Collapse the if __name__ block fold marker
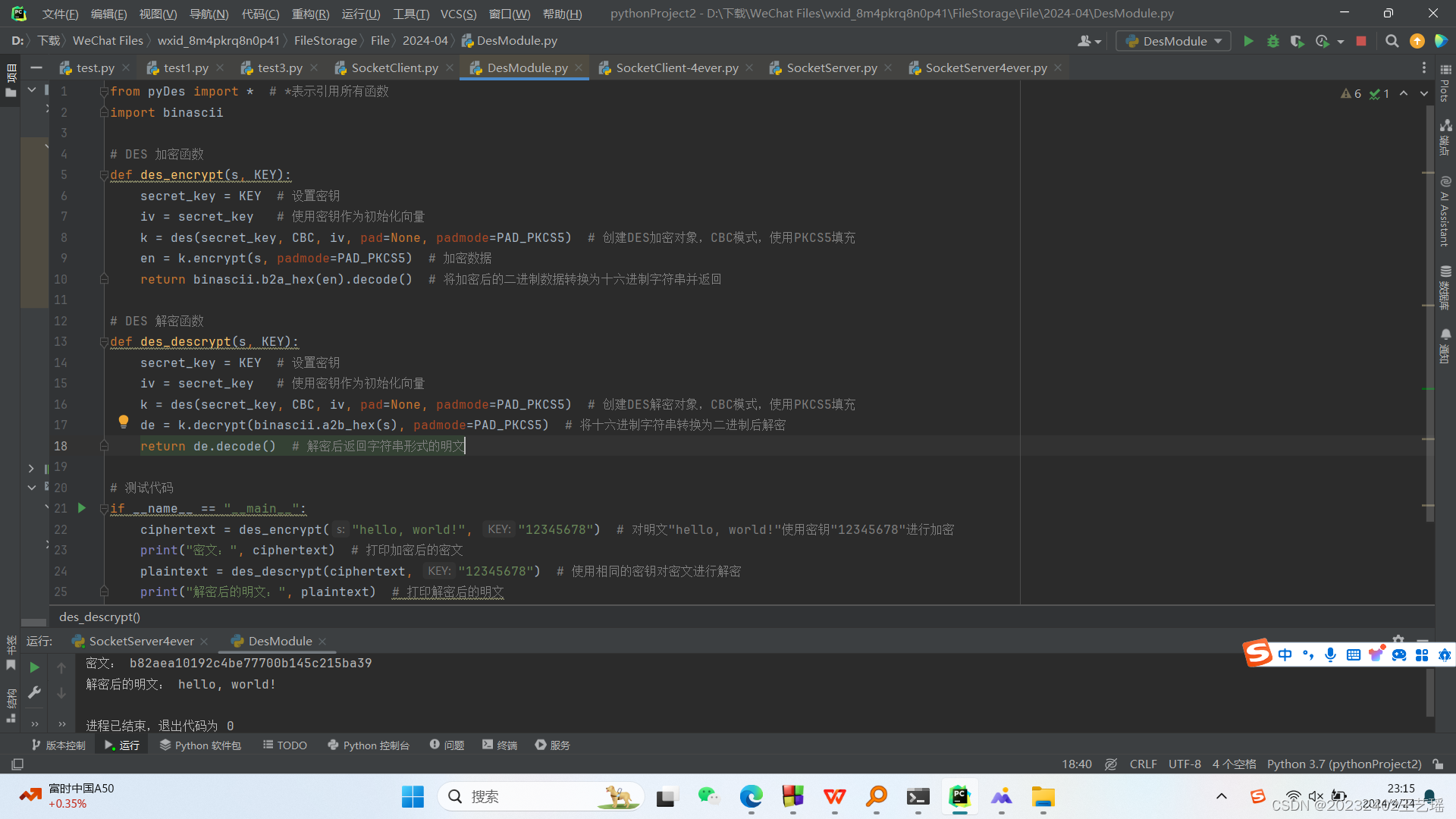 click(104, 509)
